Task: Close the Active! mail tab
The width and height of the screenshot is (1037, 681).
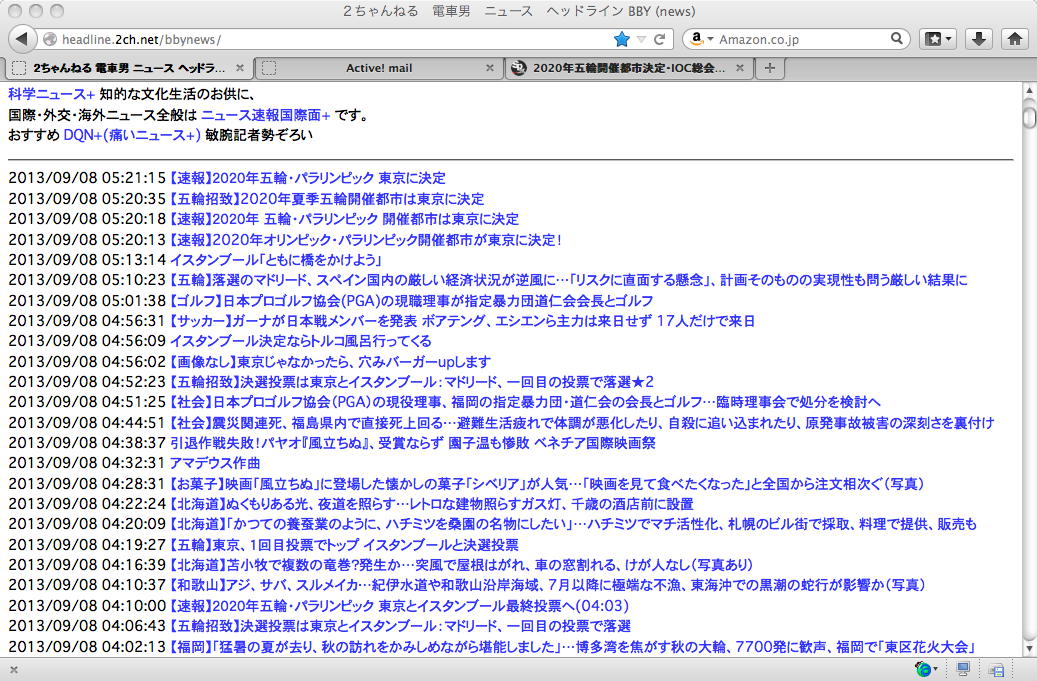Action: pos(490,67)
